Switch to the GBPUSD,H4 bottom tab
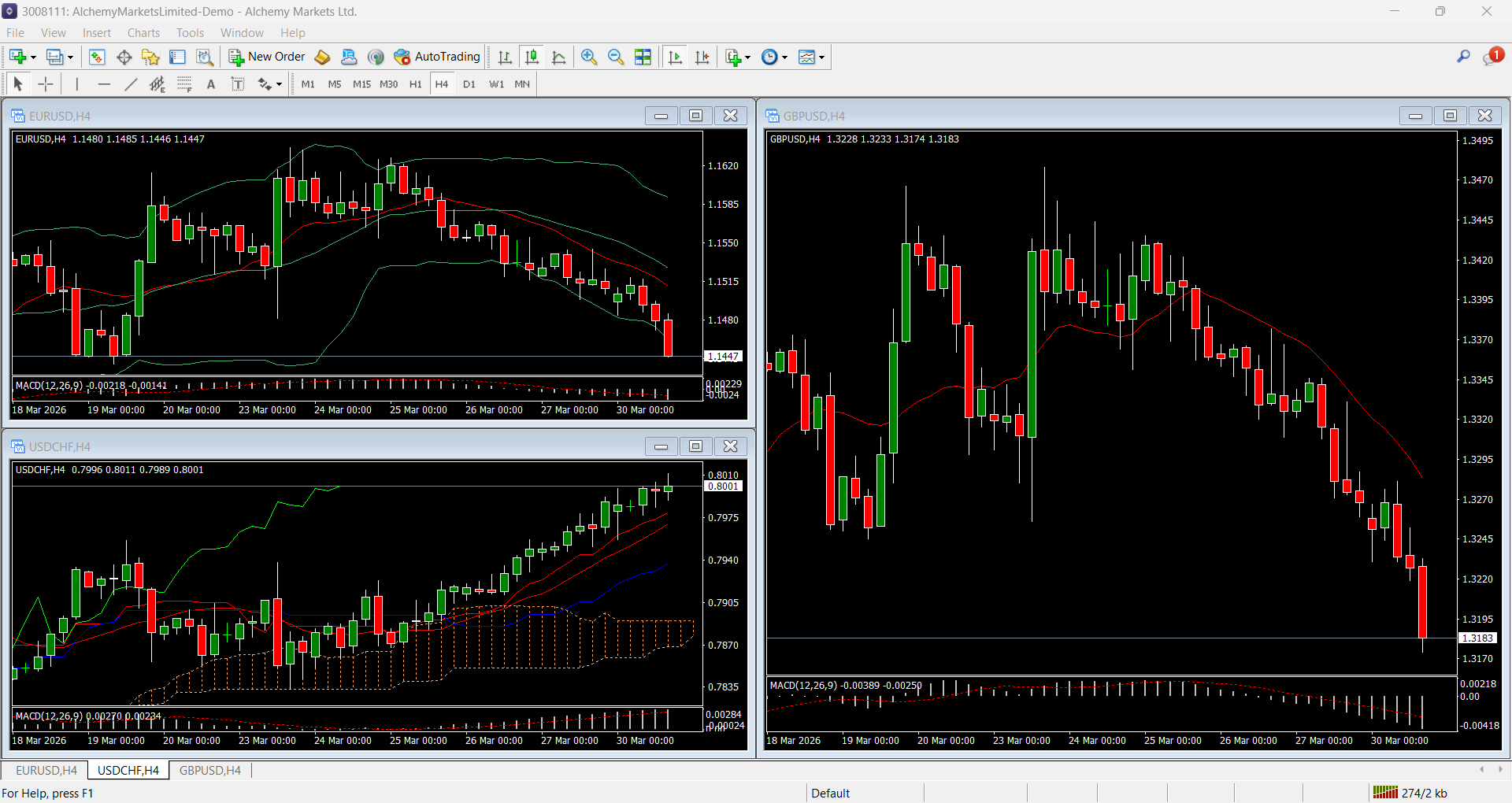Viewport: 1512px width, 803px height. (x=210, y=771)
